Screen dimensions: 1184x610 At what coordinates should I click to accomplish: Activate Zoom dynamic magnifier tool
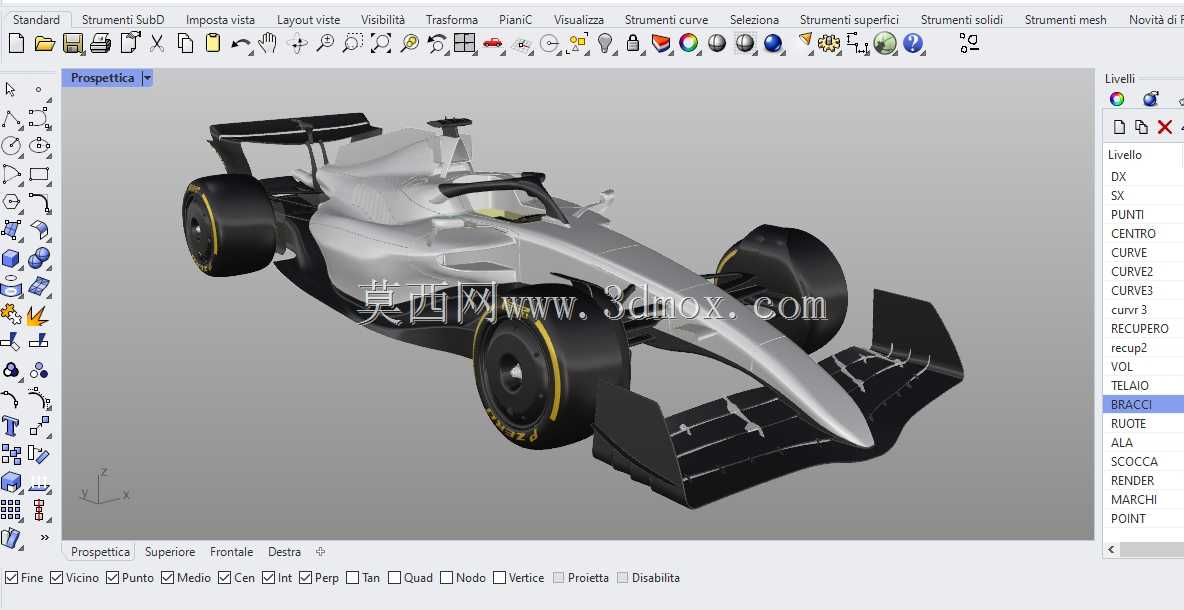pyautogui.click(x=325, y=43)
